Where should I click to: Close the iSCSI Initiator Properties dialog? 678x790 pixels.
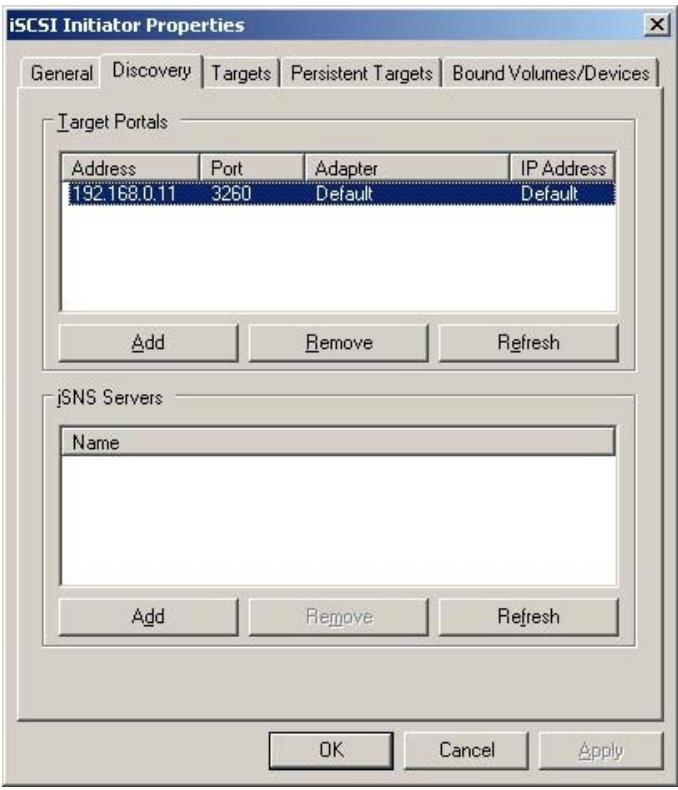click(x=657, y=24)
